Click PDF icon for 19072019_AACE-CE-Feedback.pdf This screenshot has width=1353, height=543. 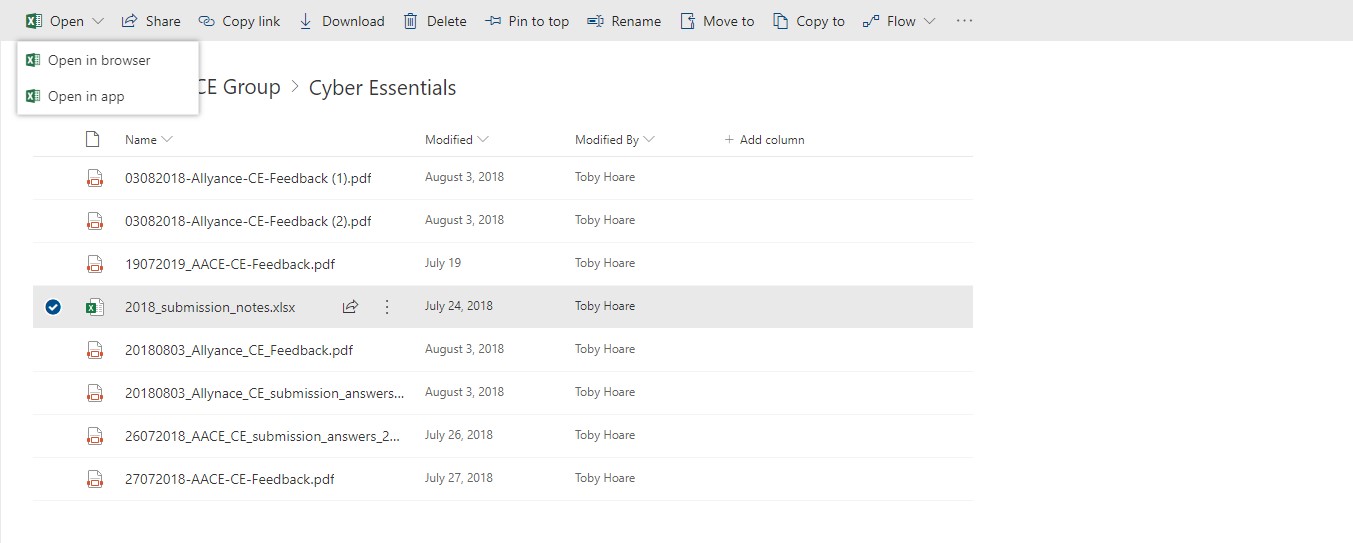(94, 264)
